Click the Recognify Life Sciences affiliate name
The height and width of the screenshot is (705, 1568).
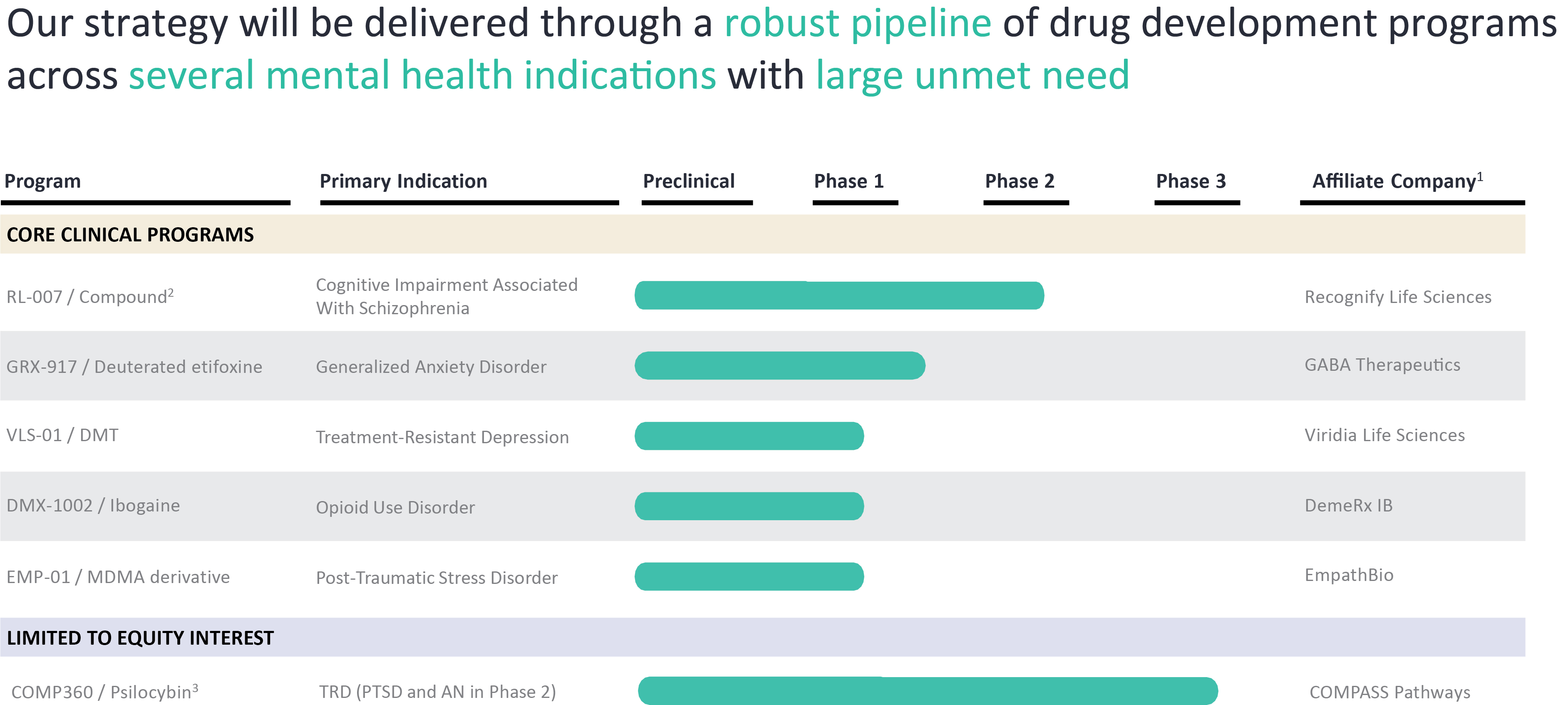point(1397,297)
